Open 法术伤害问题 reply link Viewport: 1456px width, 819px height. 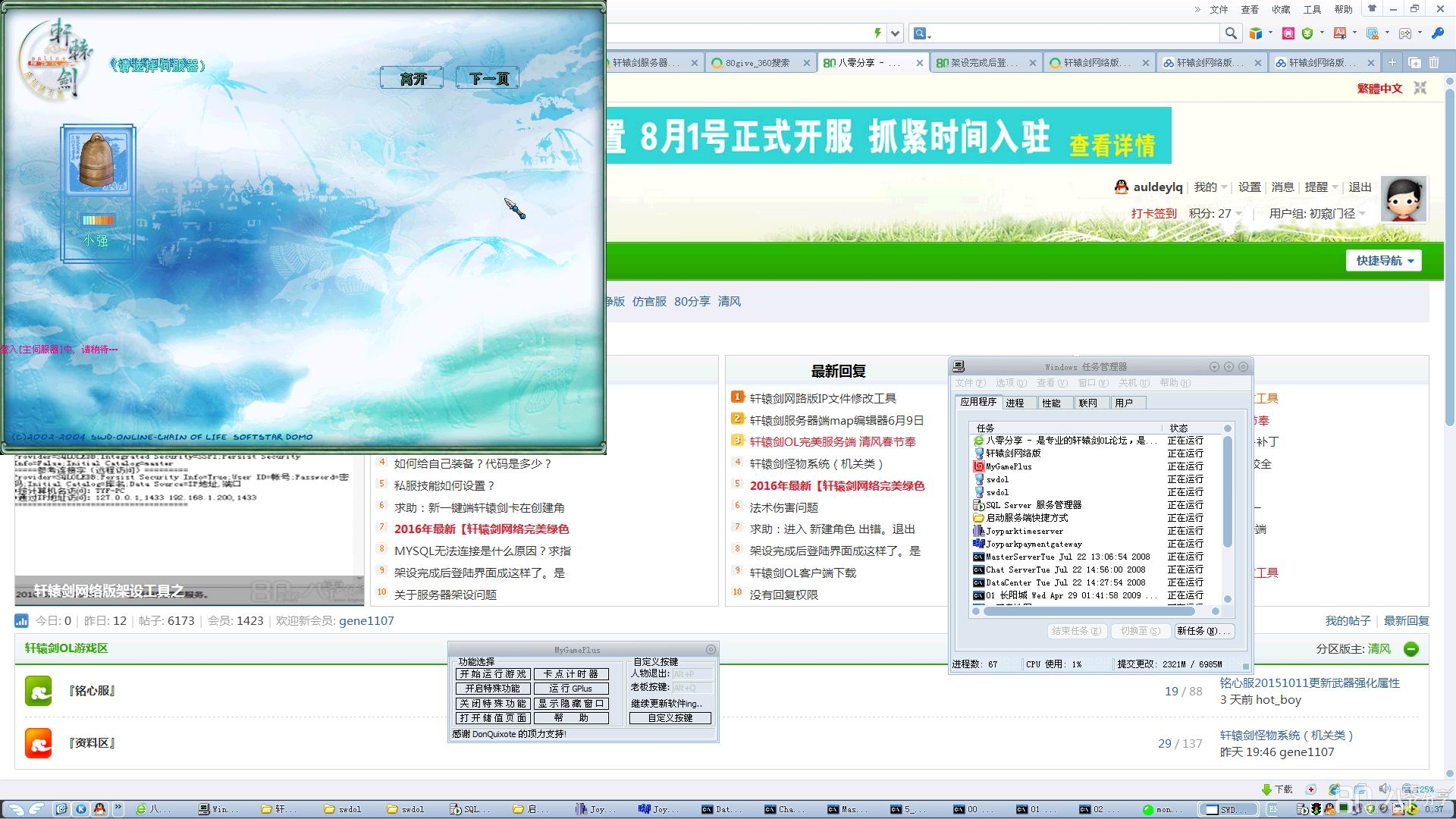click(x=783, y=507)
